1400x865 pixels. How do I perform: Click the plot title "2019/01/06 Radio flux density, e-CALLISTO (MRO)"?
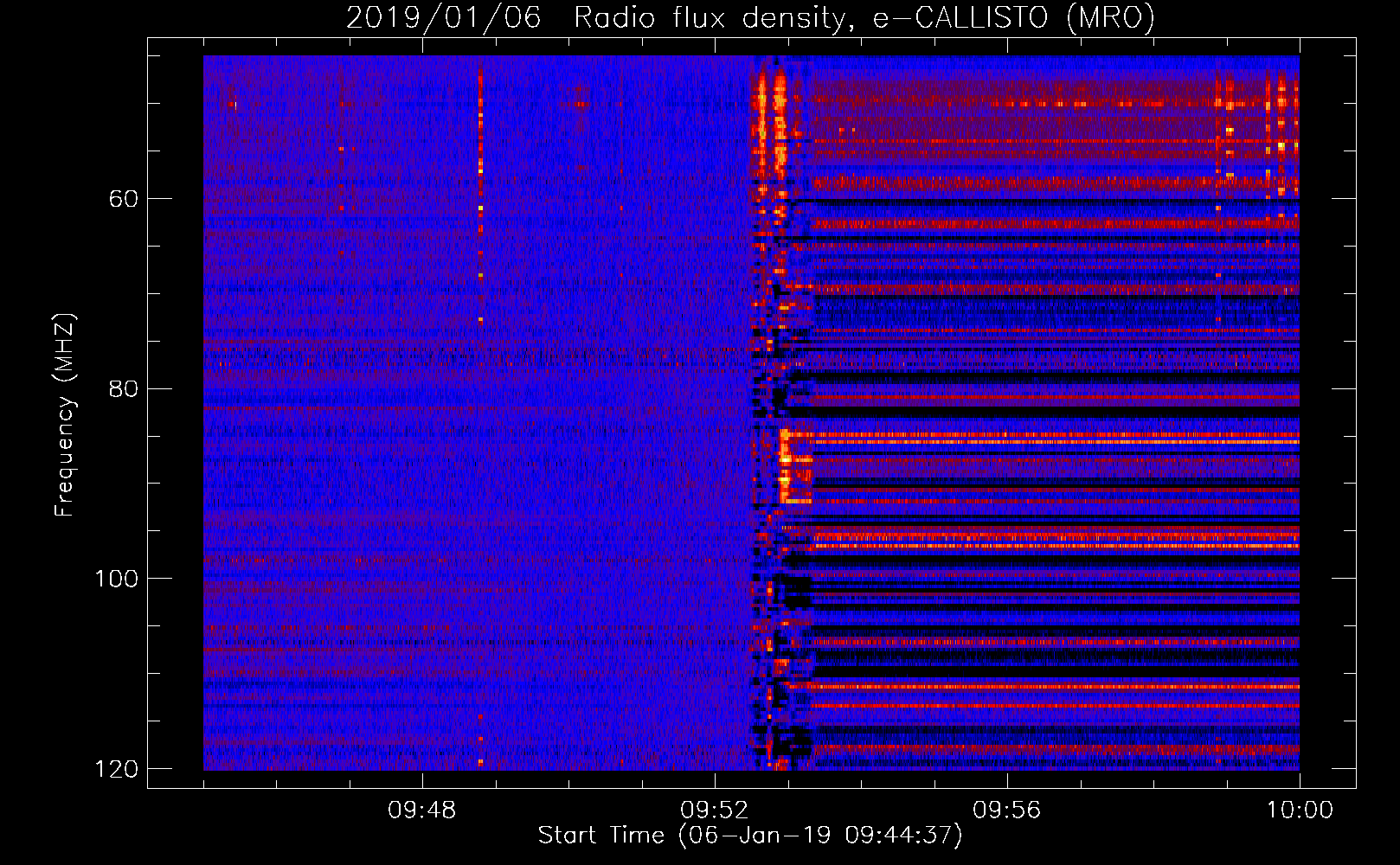coord(750,17)
